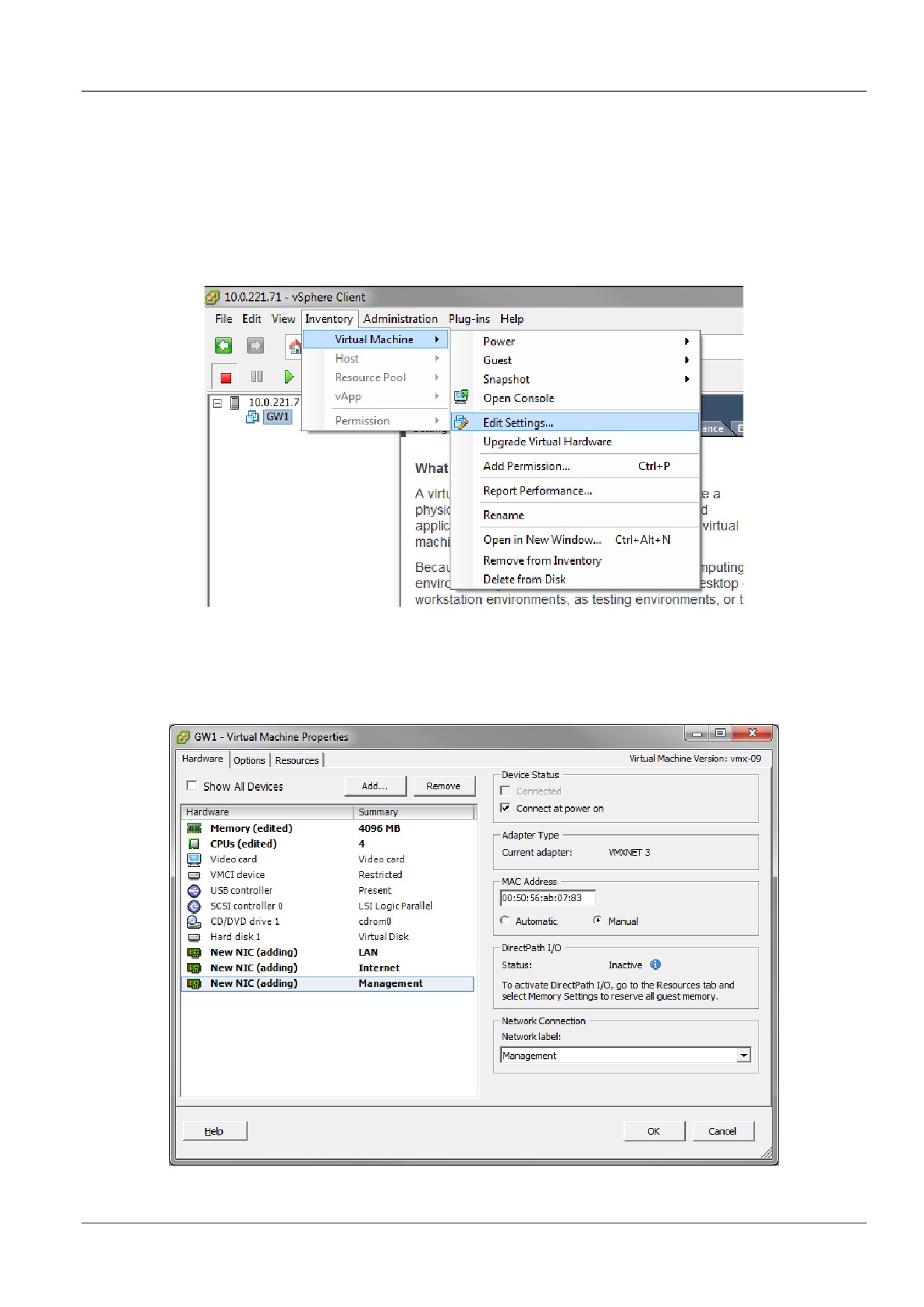This screenshot has width=924, height=1307.
Task: Click the '4096 MB' memory summary value
Action: pos(380,828)
